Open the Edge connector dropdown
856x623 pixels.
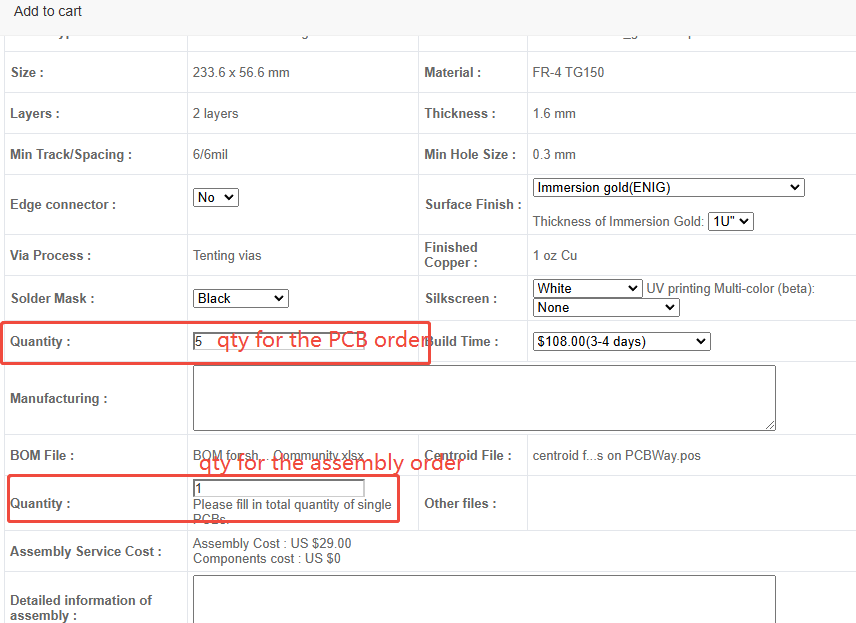tap(215, 198)
